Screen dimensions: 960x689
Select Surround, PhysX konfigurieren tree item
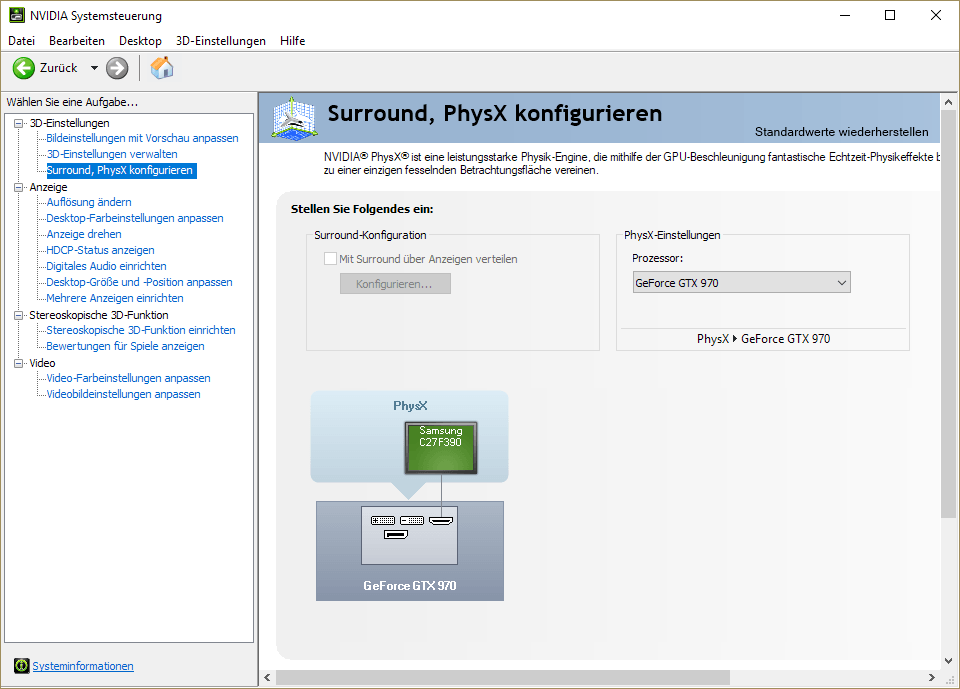(120, 170)
